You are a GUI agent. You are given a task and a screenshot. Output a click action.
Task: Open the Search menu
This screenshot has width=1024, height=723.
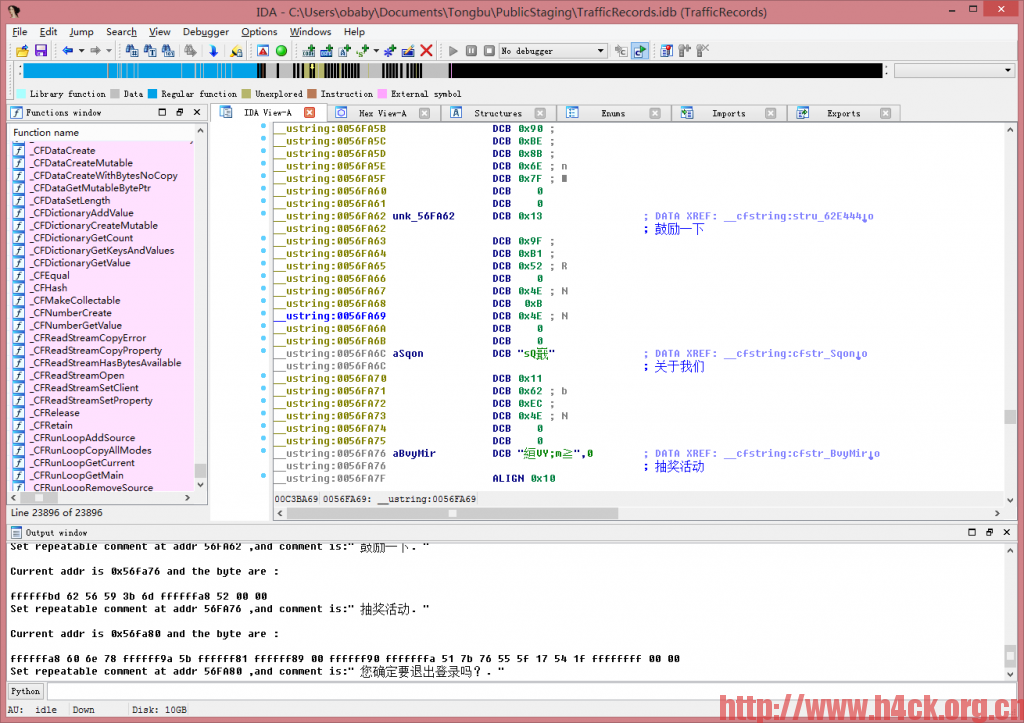[x=121, y=31]
